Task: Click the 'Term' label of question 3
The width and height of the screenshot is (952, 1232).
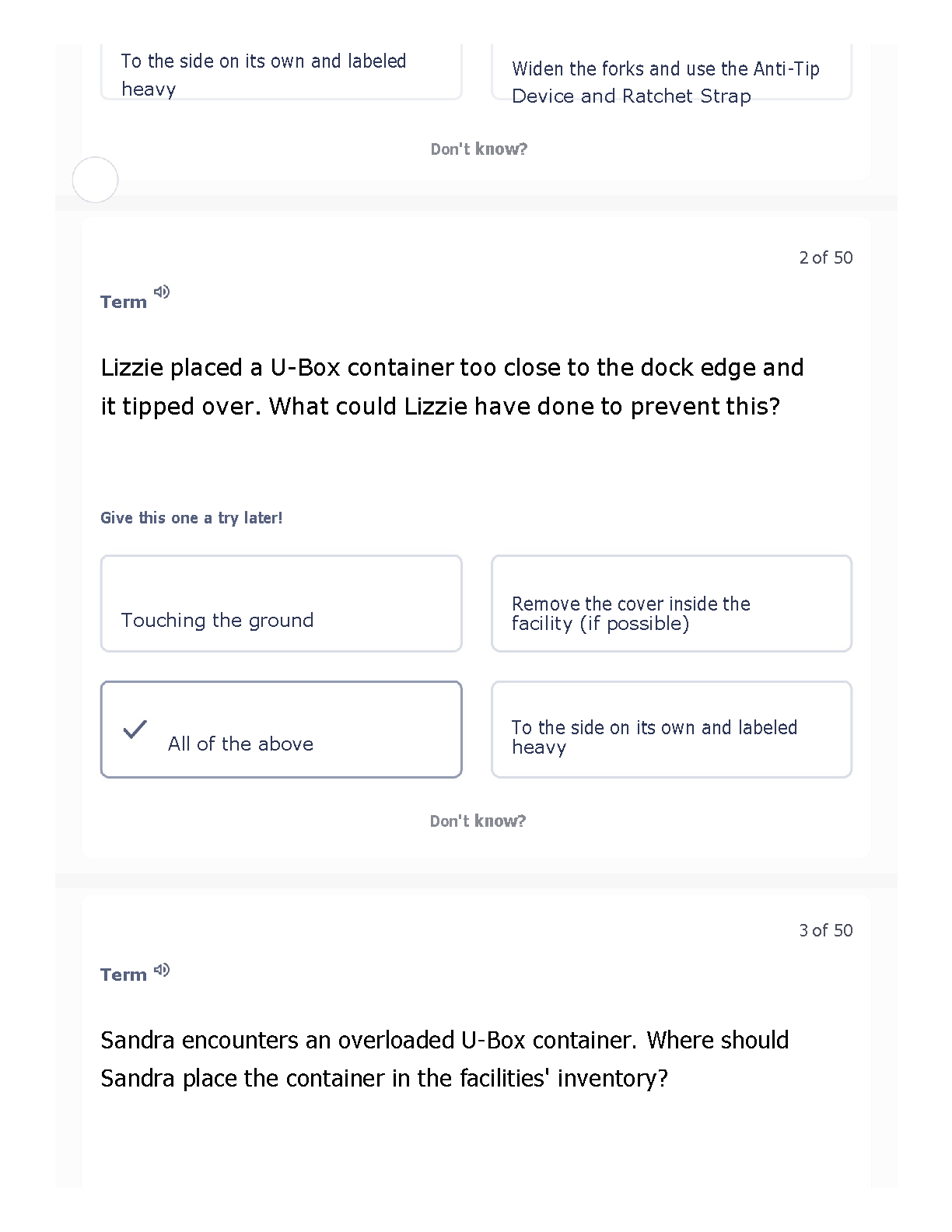Action: point(124,975)
